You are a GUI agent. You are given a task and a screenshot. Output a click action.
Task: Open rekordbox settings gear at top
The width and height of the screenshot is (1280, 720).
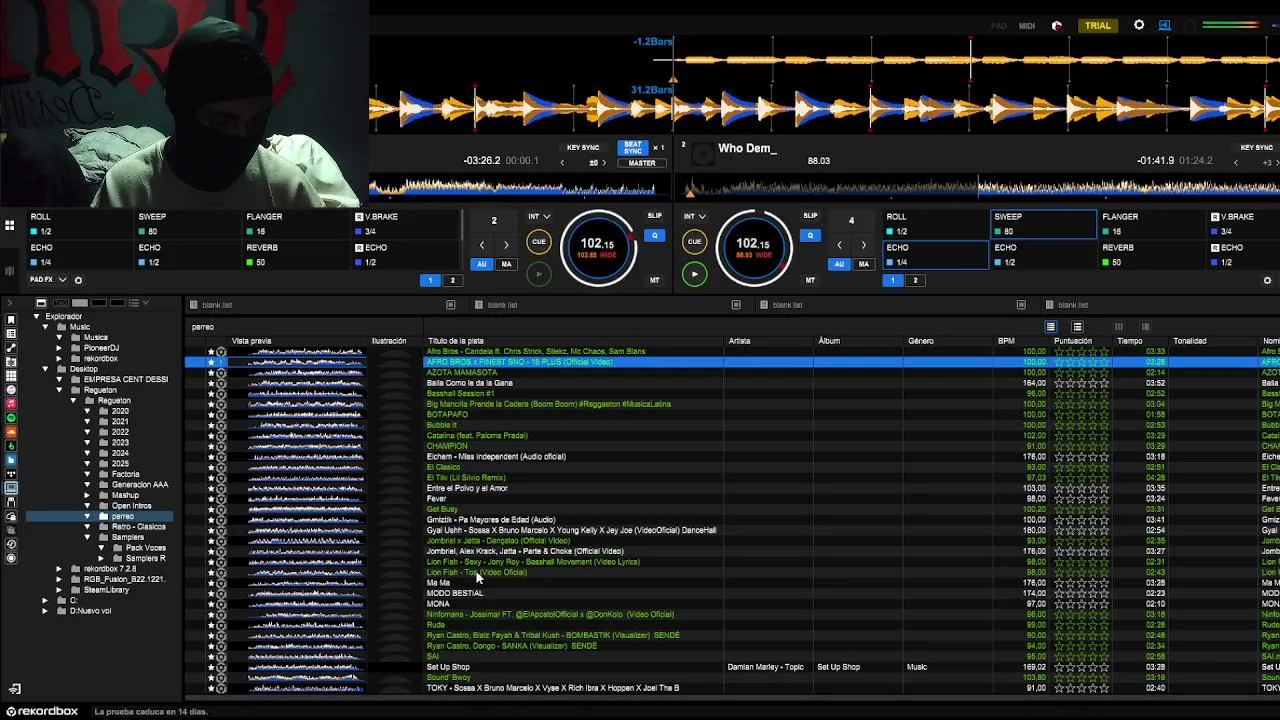[1139, 25]
